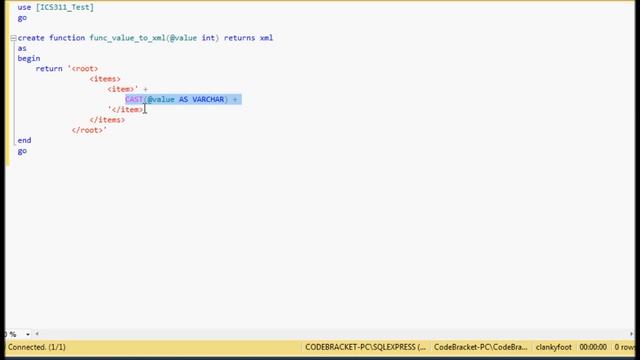Click the clankyfoot database status entry
Image resolution: width=640 pixels, height=360 pixels.
(553, 347)
